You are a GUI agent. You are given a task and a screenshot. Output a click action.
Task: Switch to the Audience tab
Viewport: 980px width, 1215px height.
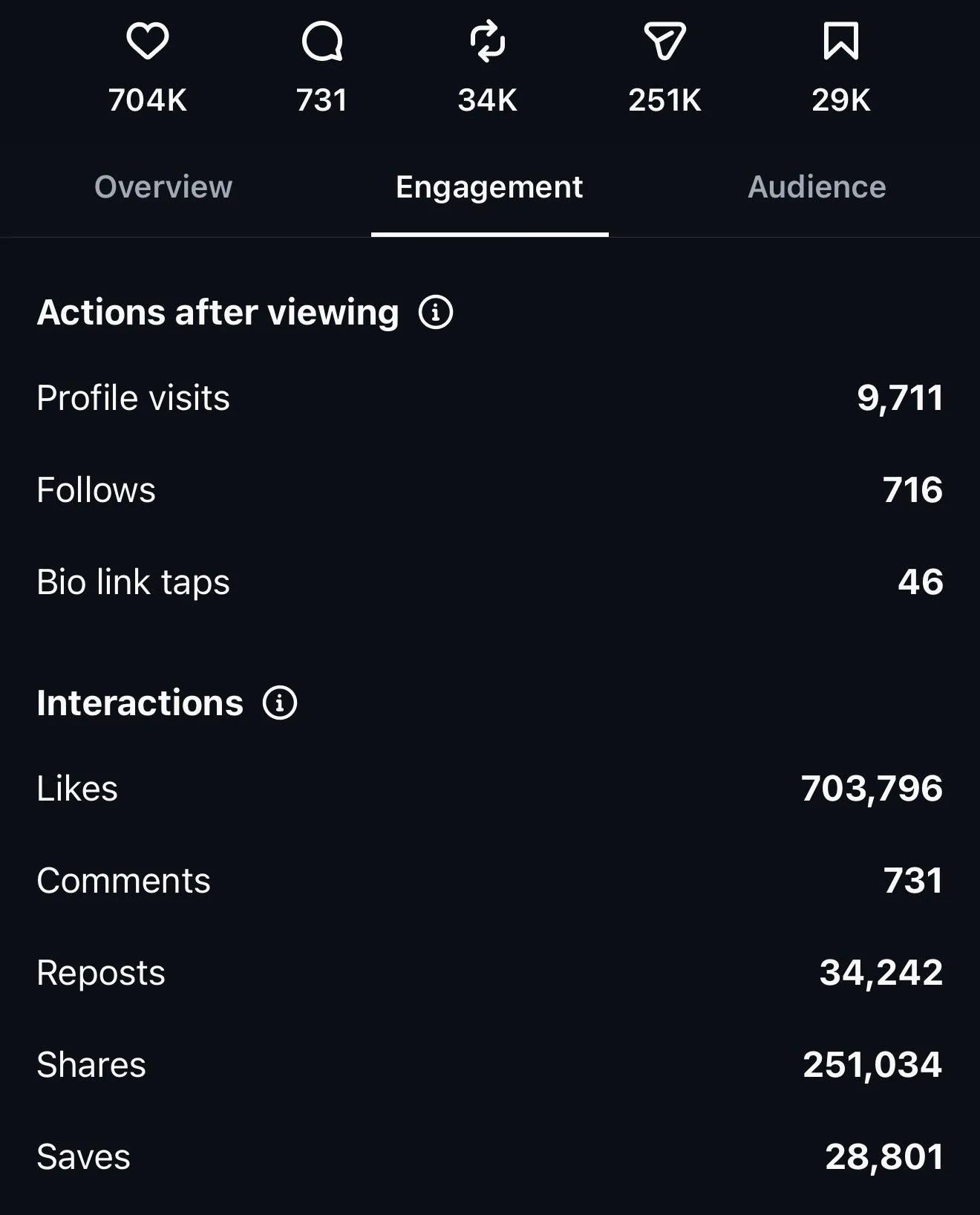coord(817,186)
